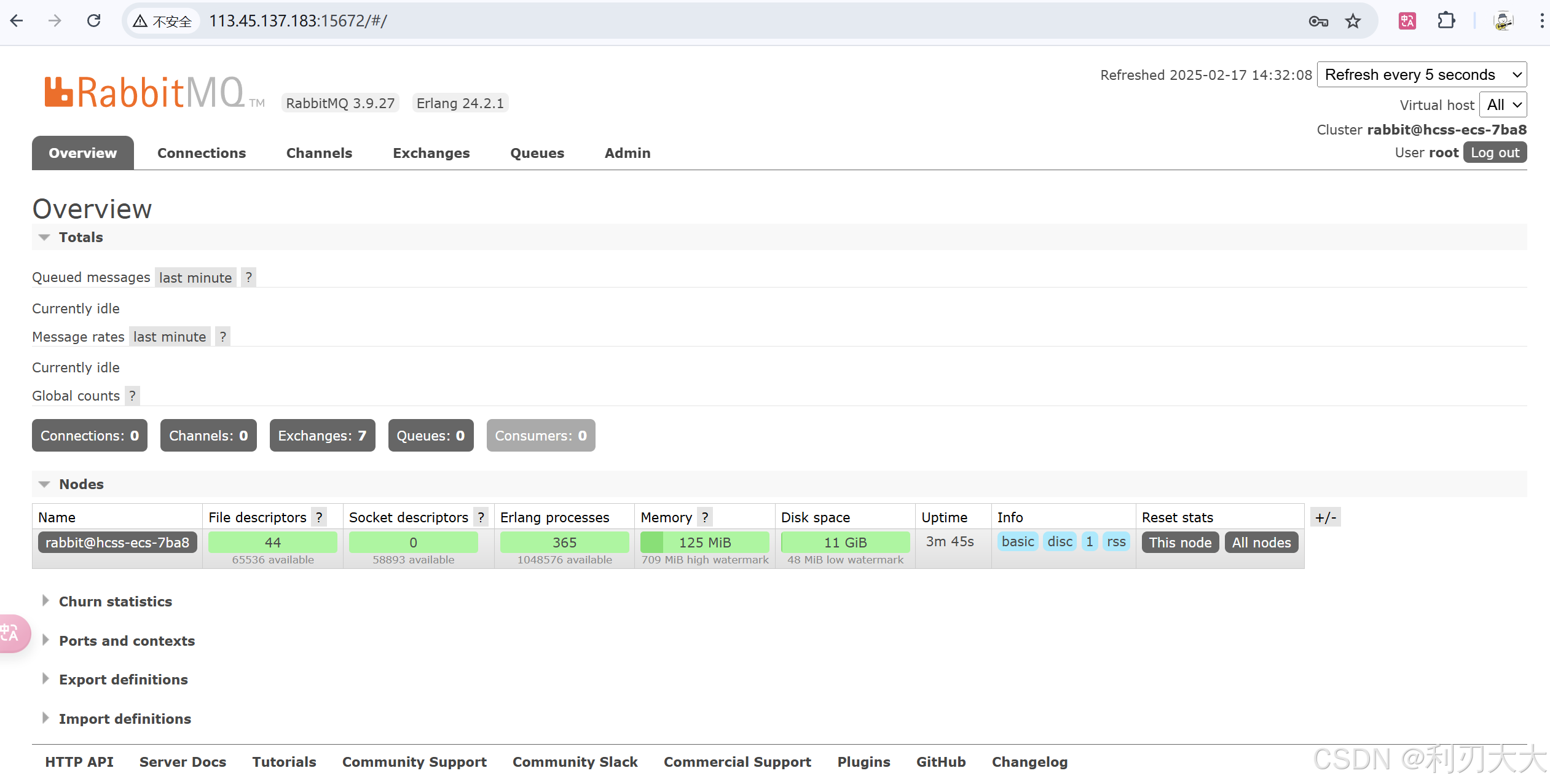Click the Log out button
The image size is (1550, 784).
point(1494,152)
